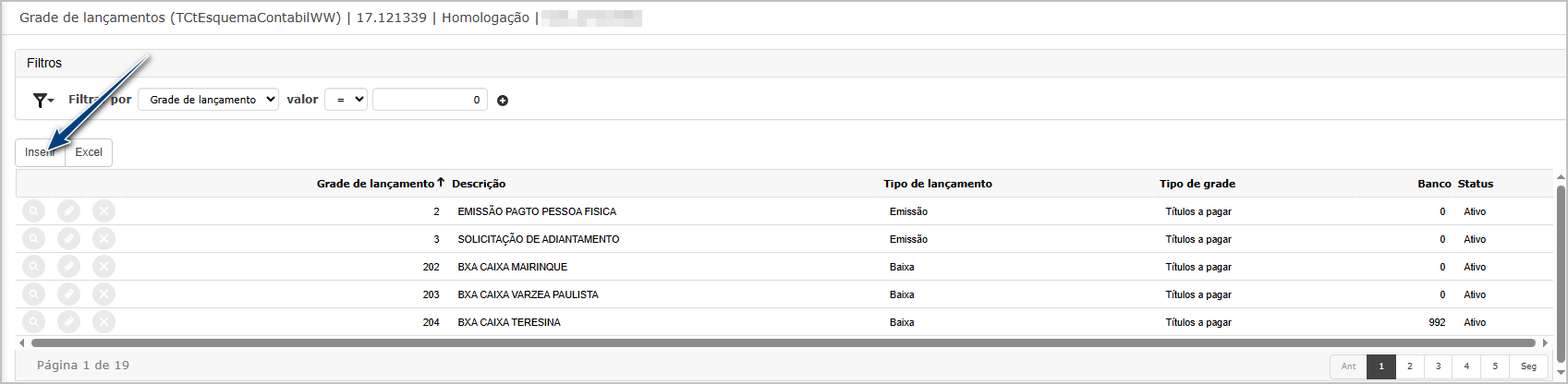Click the plus icon to add a filter
Screen dimensions: 1568x384
[503, 101]
